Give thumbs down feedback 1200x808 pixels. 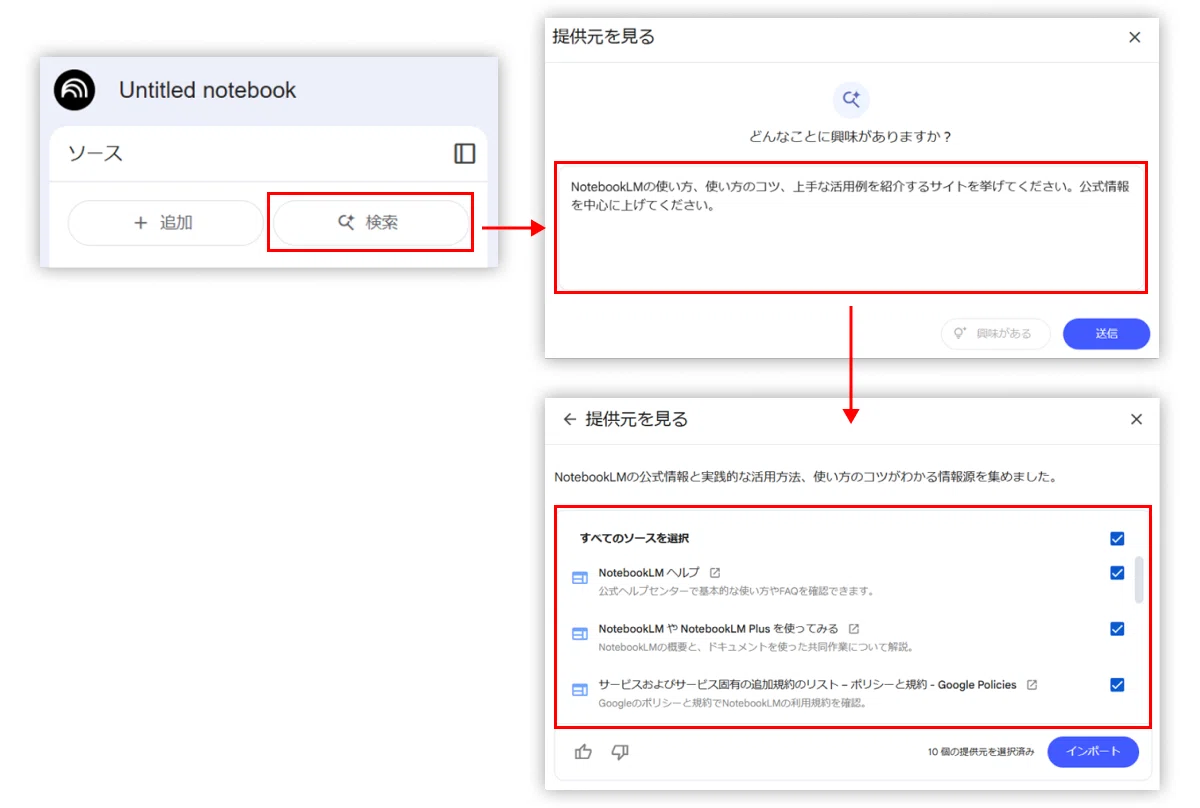coord(620,752)
